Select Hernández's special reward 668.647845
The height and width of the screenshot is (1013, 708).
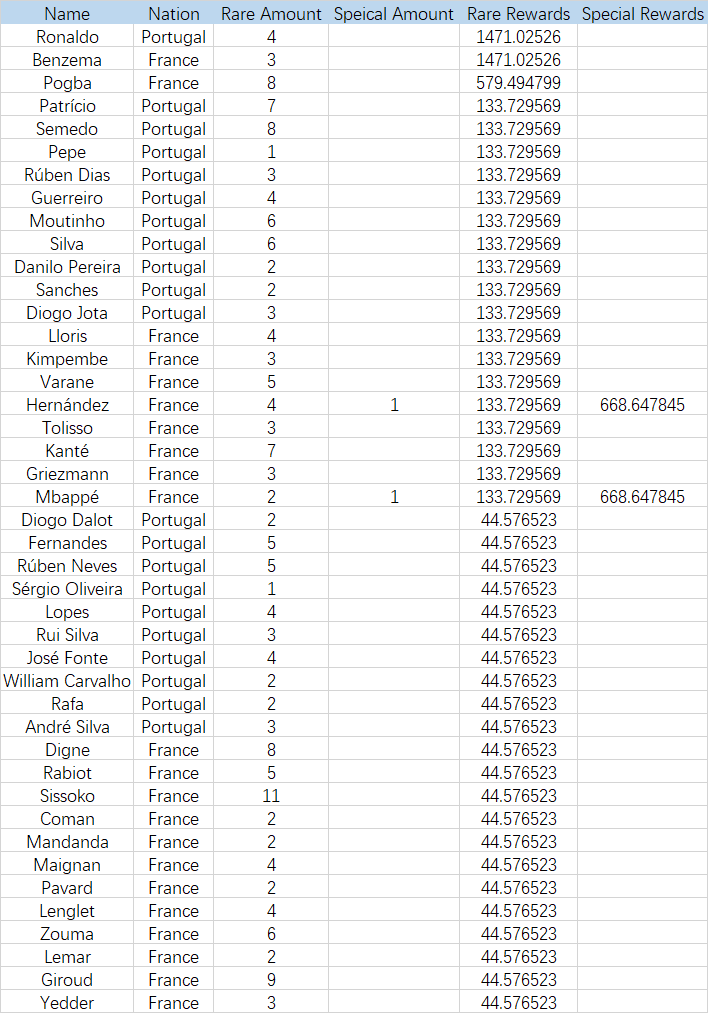click(642, 405)
